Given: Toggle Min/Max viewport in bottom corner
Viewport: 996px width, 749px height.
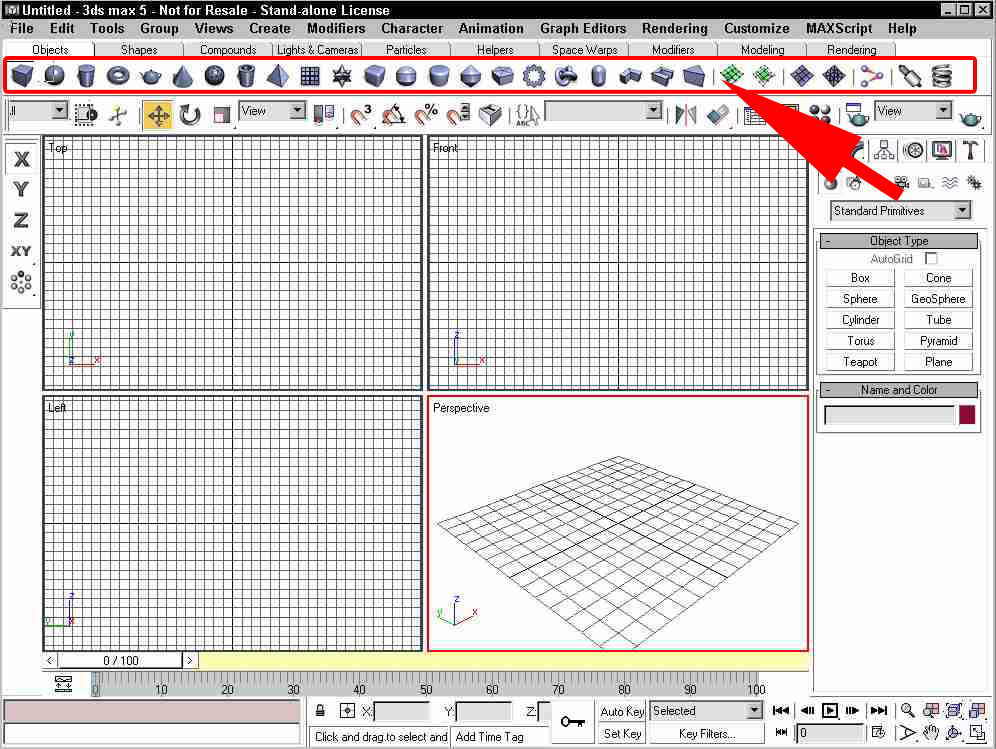Looking at the screenshot, I should (978, 732).
